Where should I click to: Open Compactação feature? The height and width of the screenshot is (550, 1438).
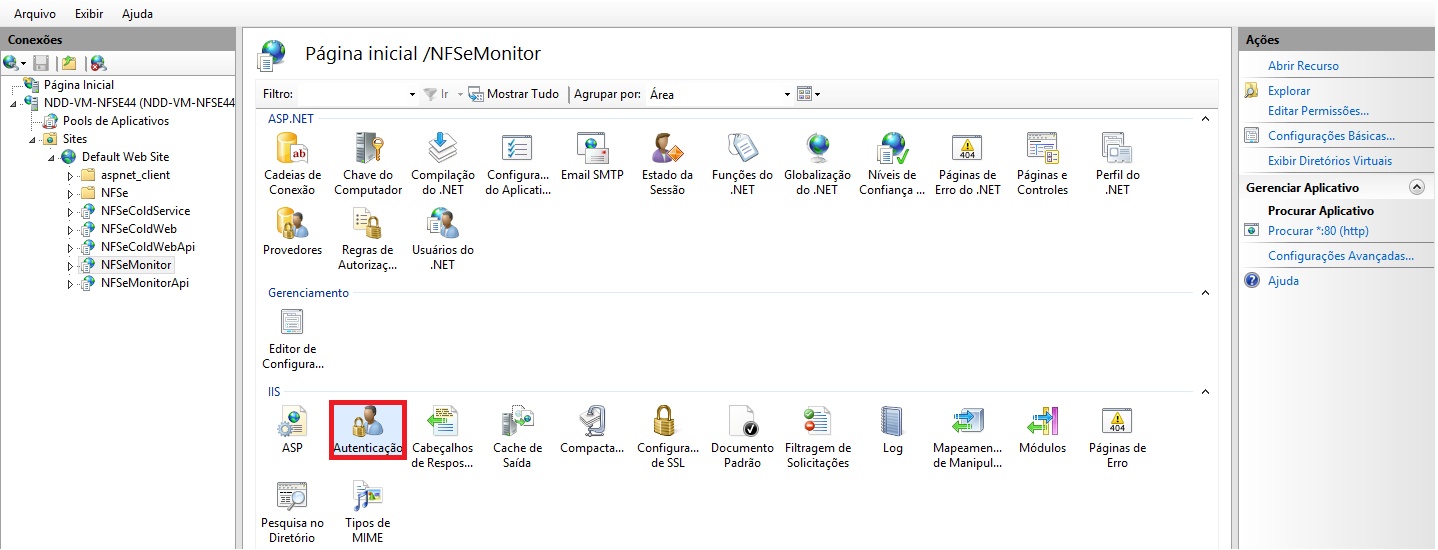[592, 430]
